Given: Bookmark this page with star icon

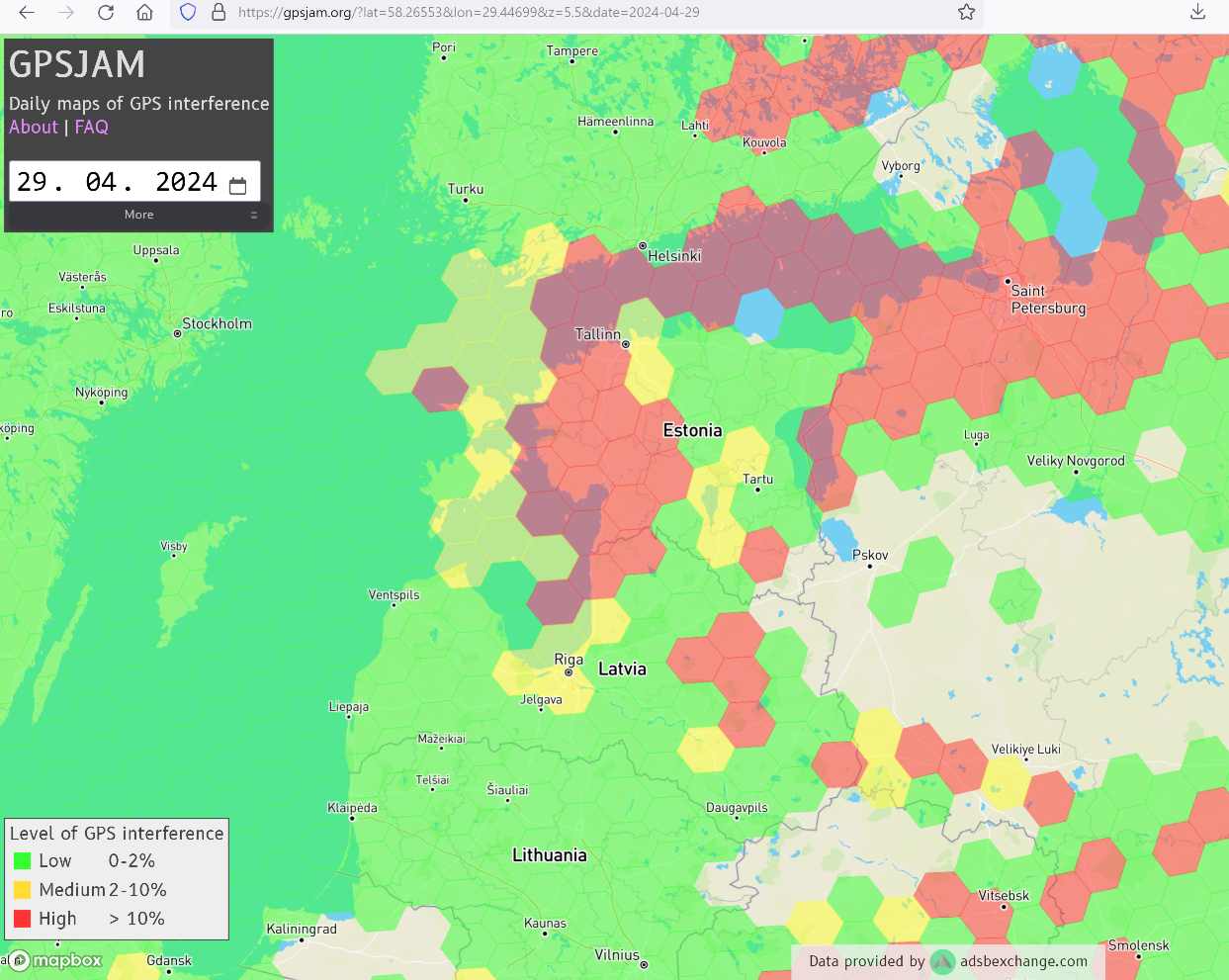Looking at the screenshot, I should 966,12.
